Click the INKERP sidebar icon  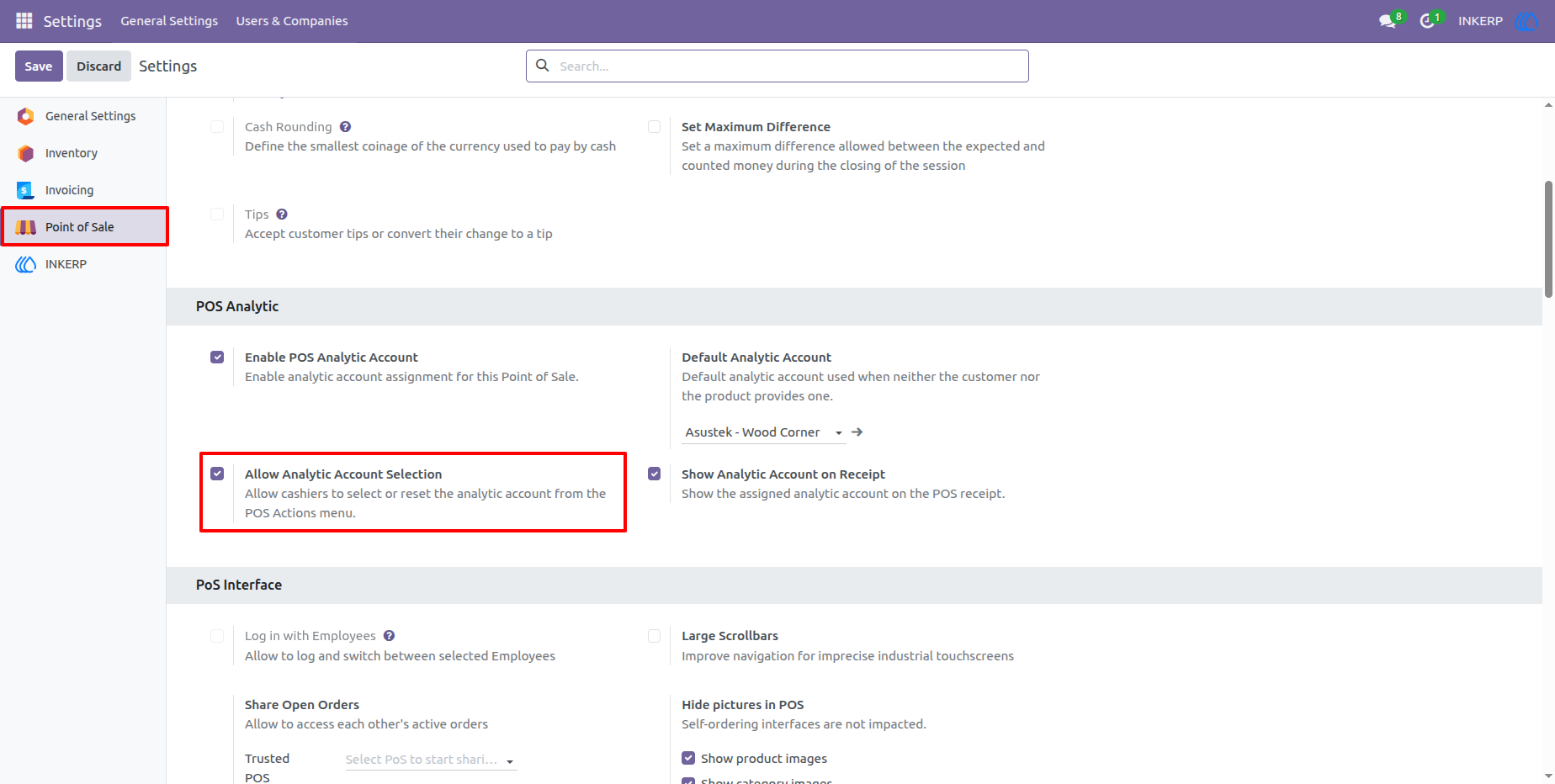(26, 264)
